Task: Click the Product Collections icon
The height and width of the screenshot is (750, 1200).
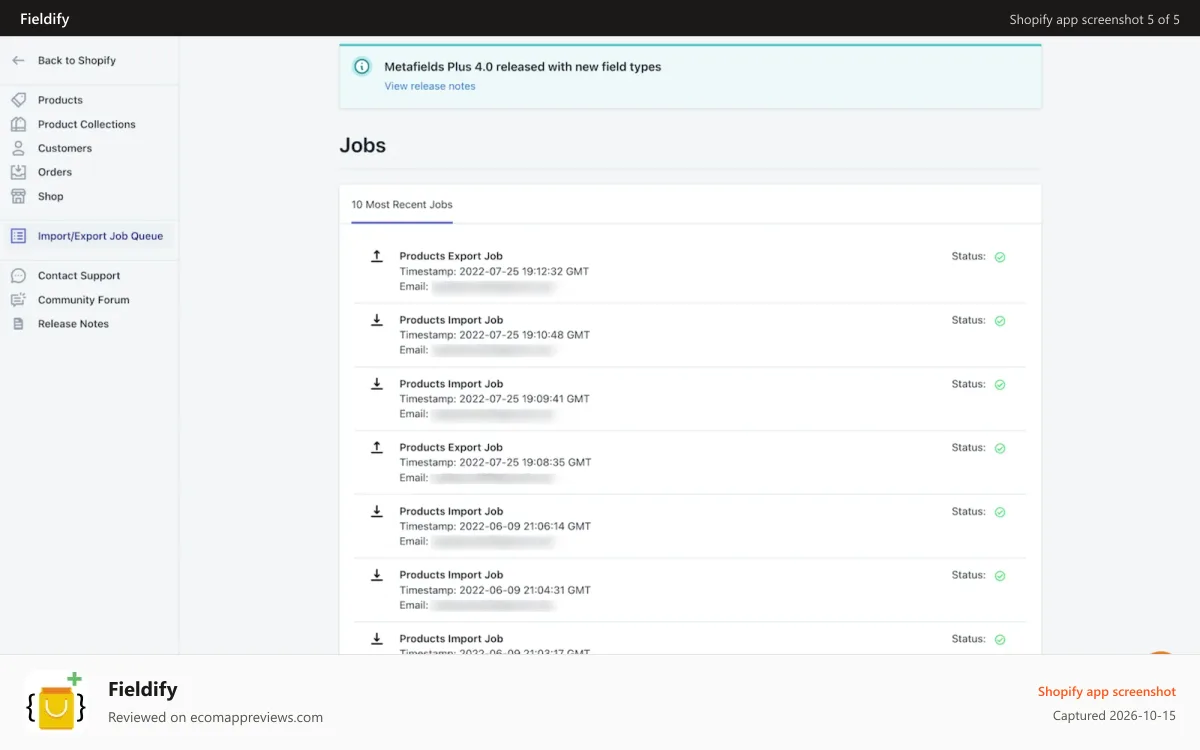Action: pyautogui.click(x=18, y=124)
